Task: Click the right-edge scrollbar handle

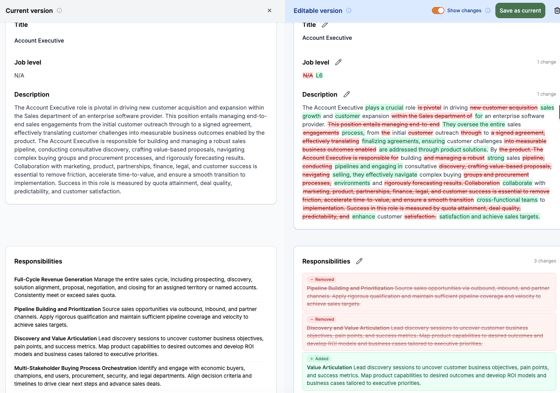Action: [559, 112]
